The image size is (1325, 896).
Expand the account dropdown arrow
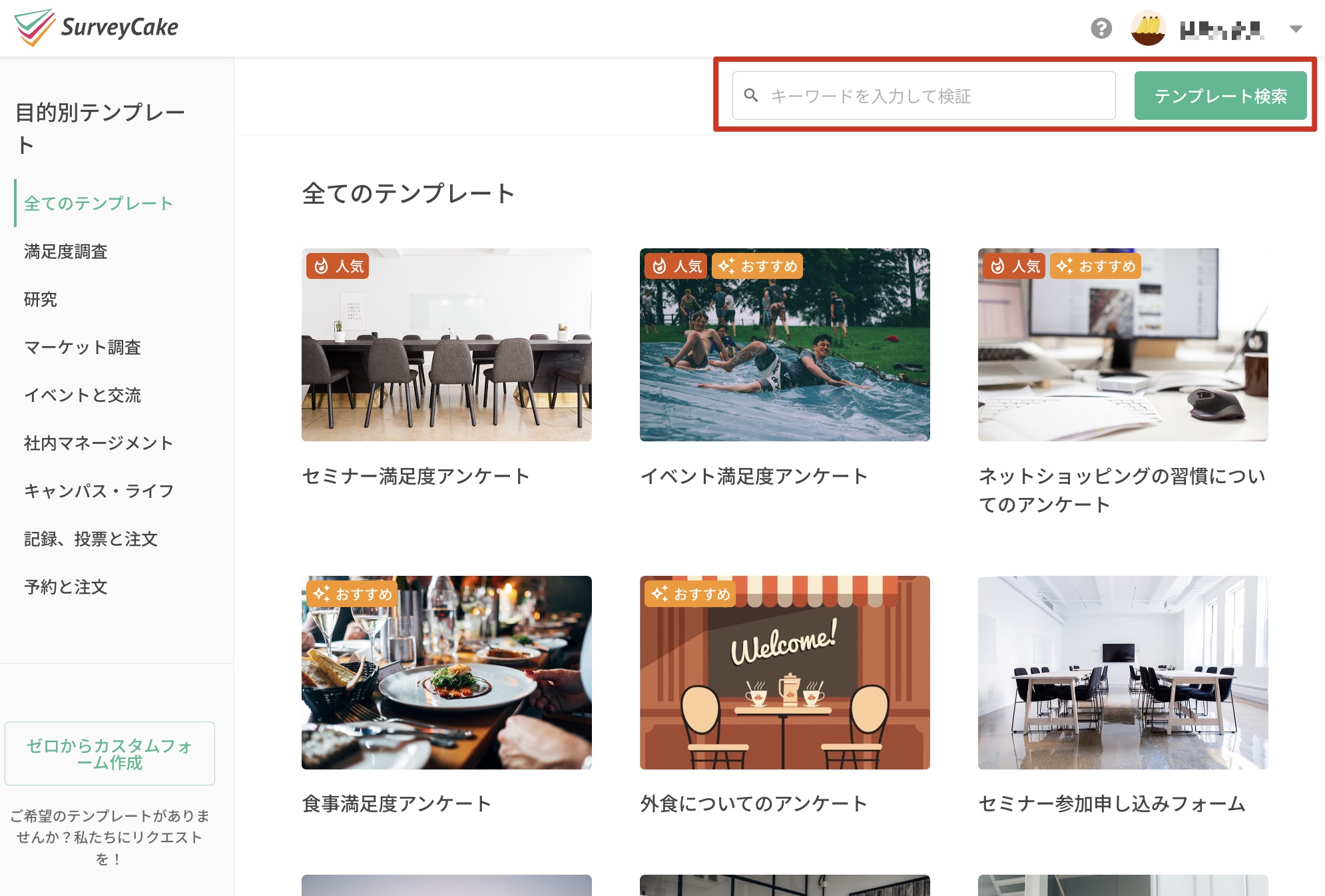coord(1296,29)
